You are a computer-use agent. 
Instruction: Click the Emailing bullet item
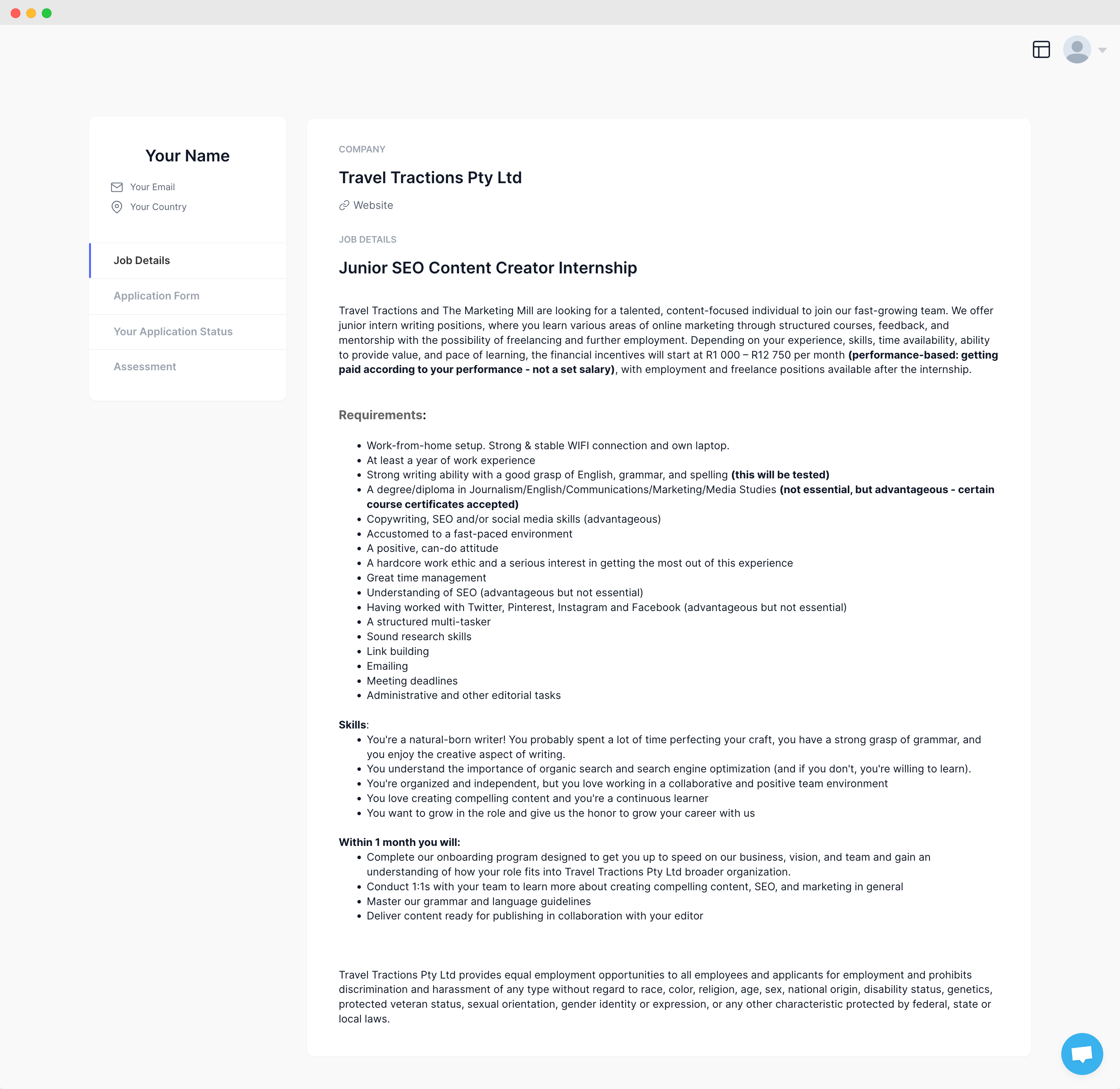(387, 666)
